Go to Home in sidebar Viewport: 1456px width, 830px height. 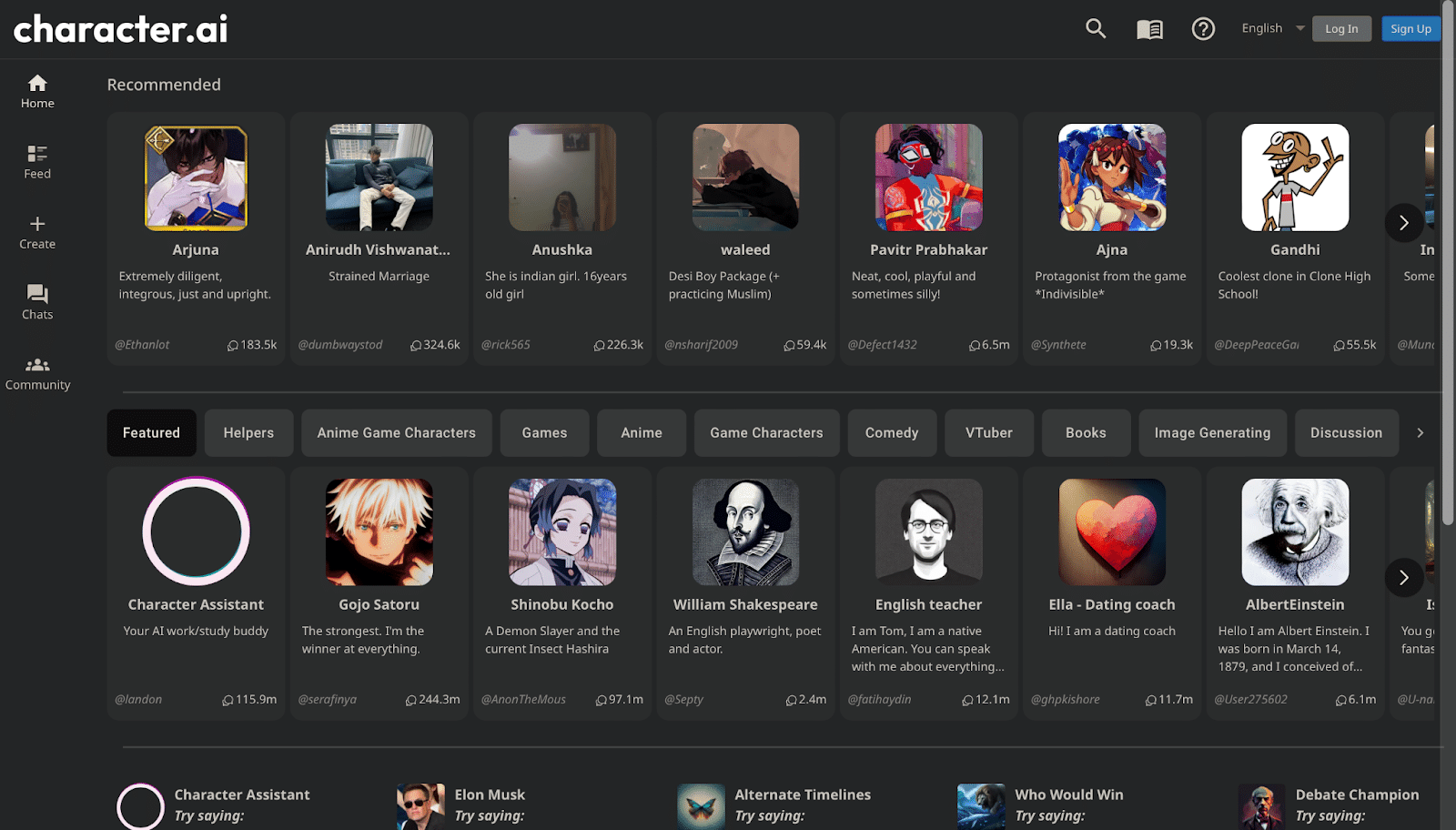[37, 92]
